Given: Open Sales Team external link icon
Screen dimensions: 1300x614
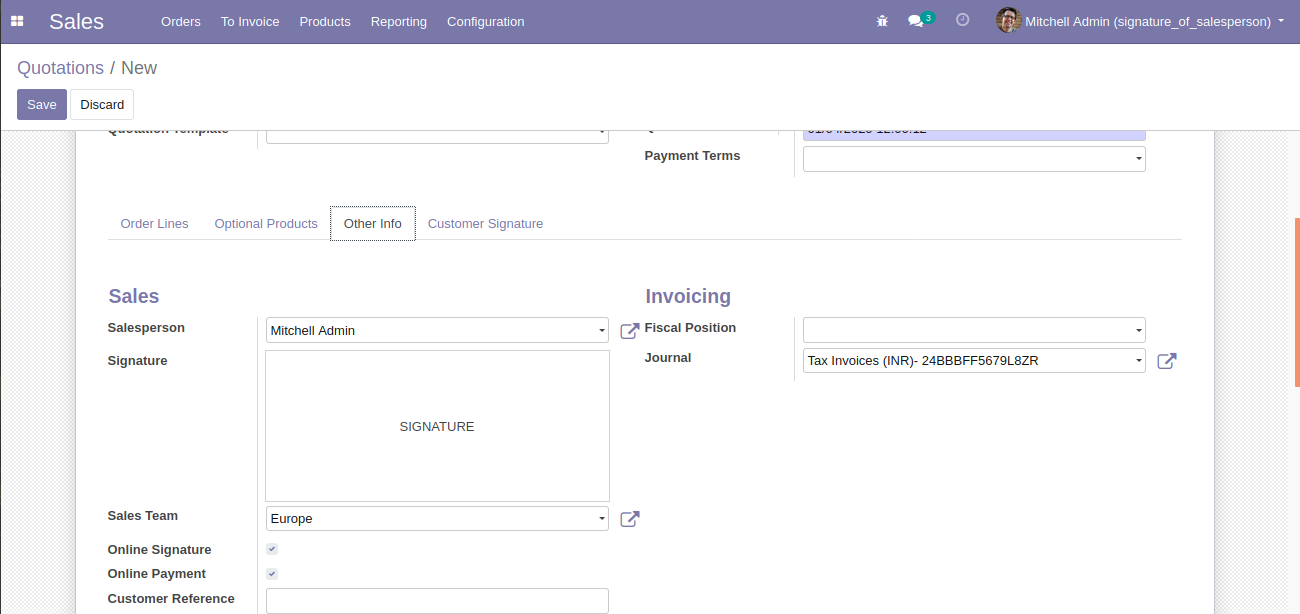Looking at the screenshot, I should 630,519.
